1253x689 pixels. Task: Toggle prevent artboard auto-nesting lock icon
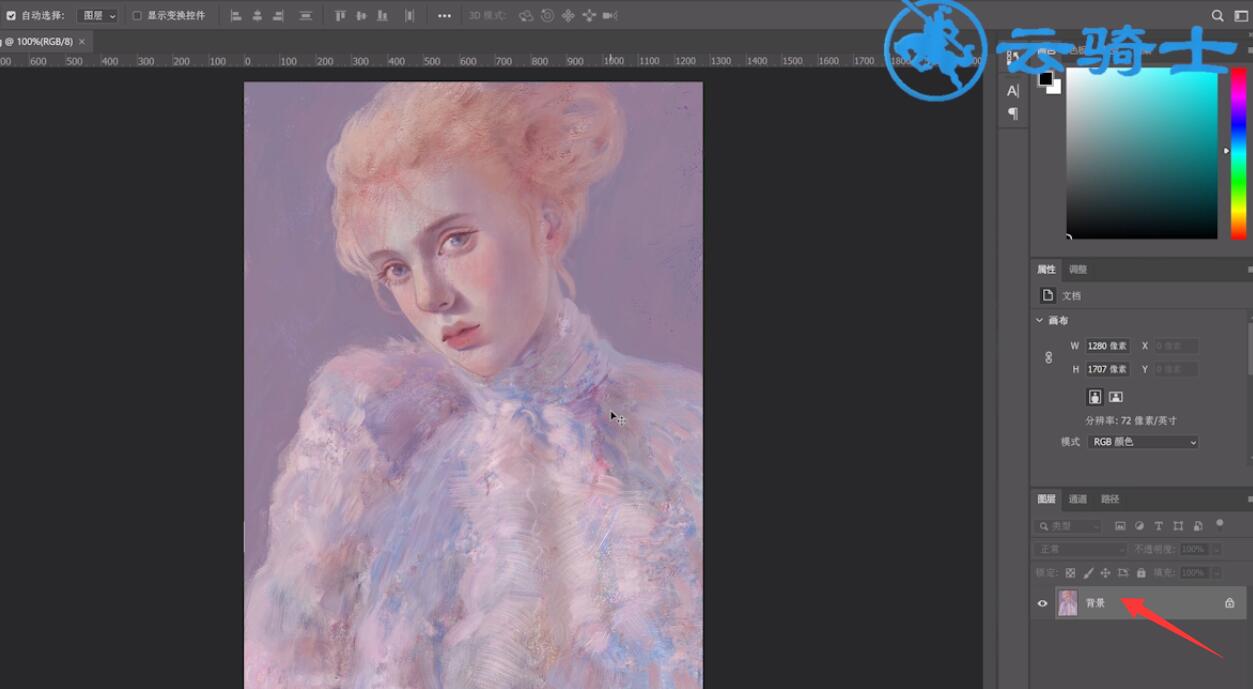pyautogui.click(x=1123, y=573)
